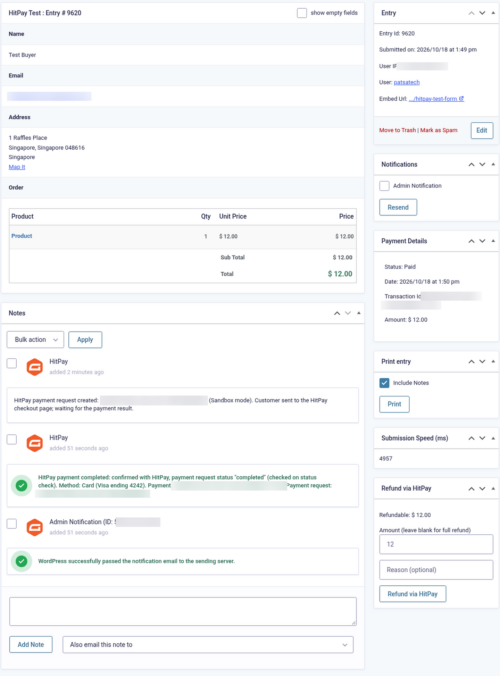Click the "Refundable: $ 12.00" text
The height and width of the screenshot is (676, 500).
pyautogui.click(x=405, y=515)
